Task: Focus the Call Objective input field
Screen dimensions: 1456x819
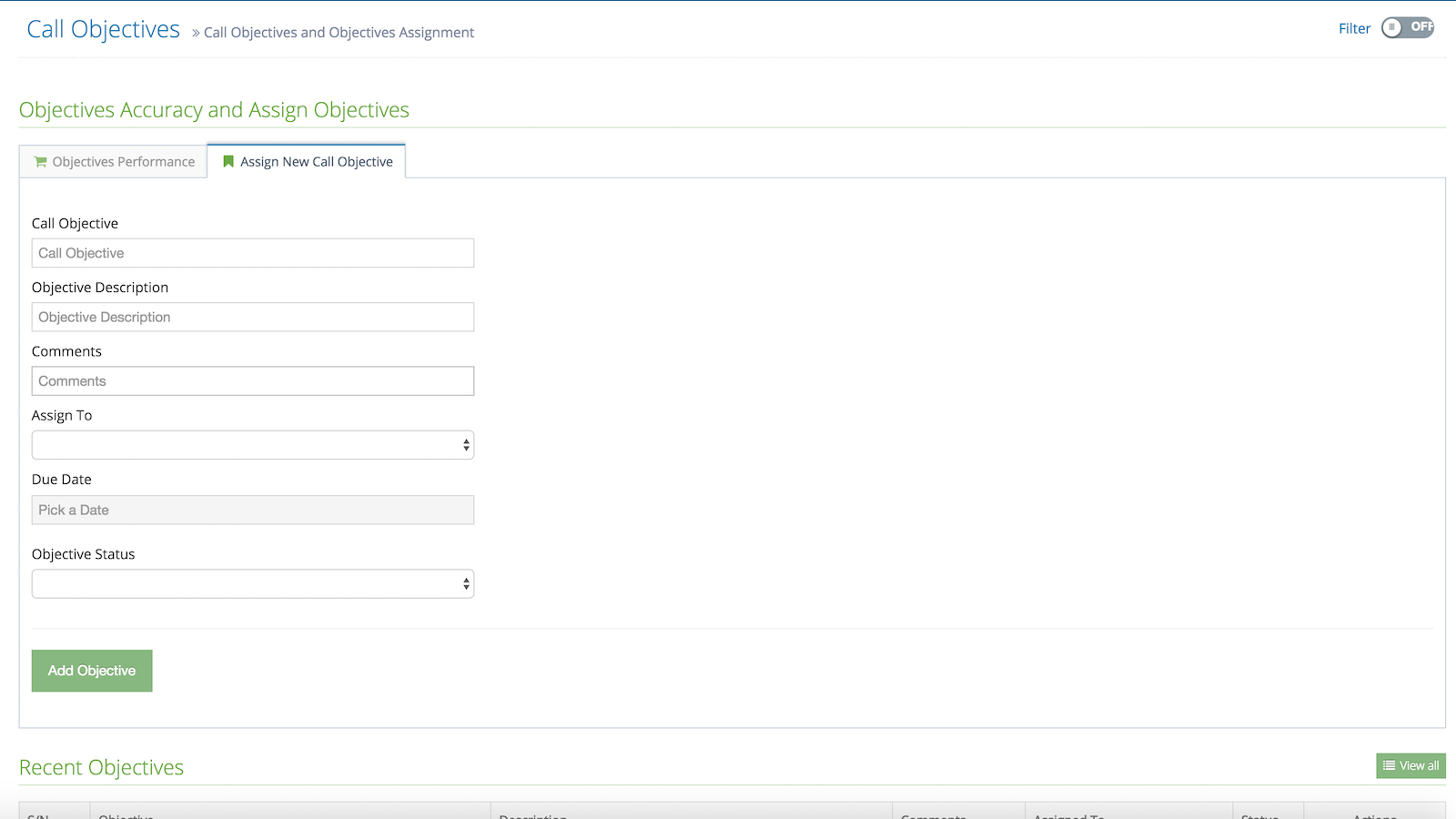Action: [253, 253]
